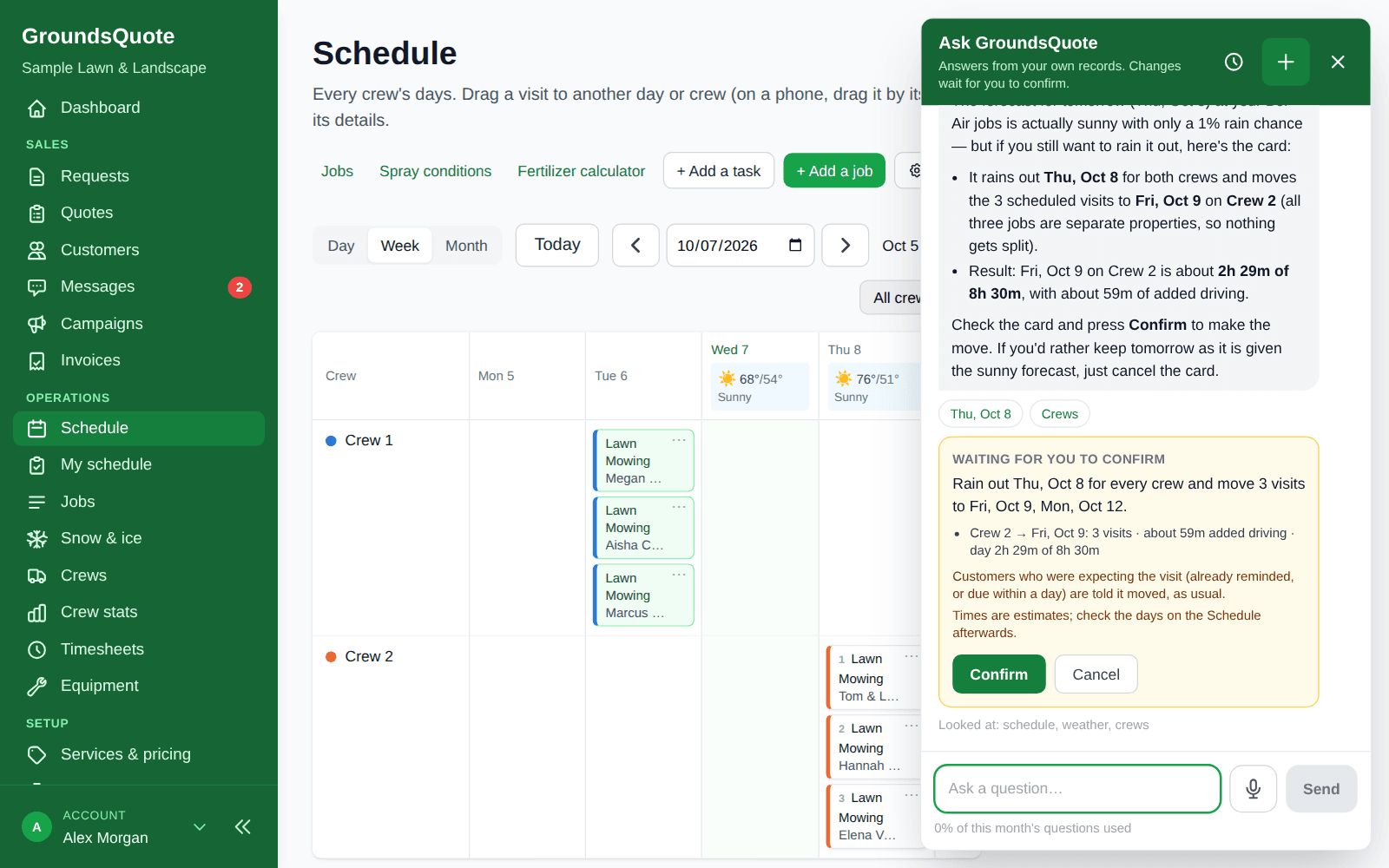This screenshot has height=868, width=1389.
Task: Close the Ask GroundsQuote panel
Action: [x=1338, y=62]
